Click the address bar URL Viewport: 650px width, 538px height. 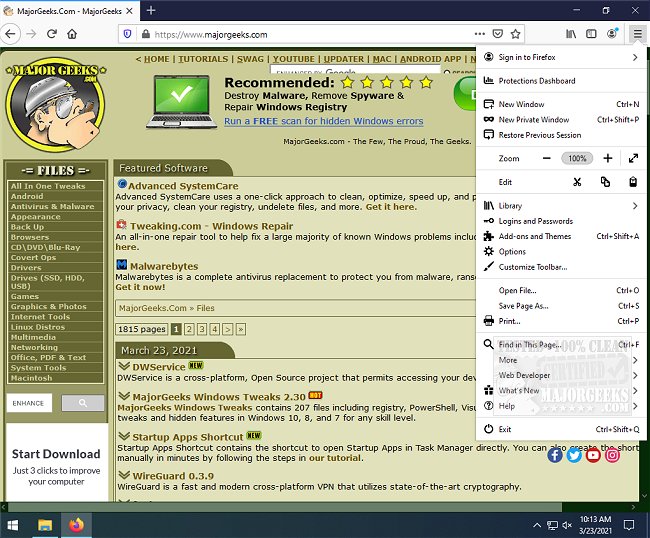point(211,34)
